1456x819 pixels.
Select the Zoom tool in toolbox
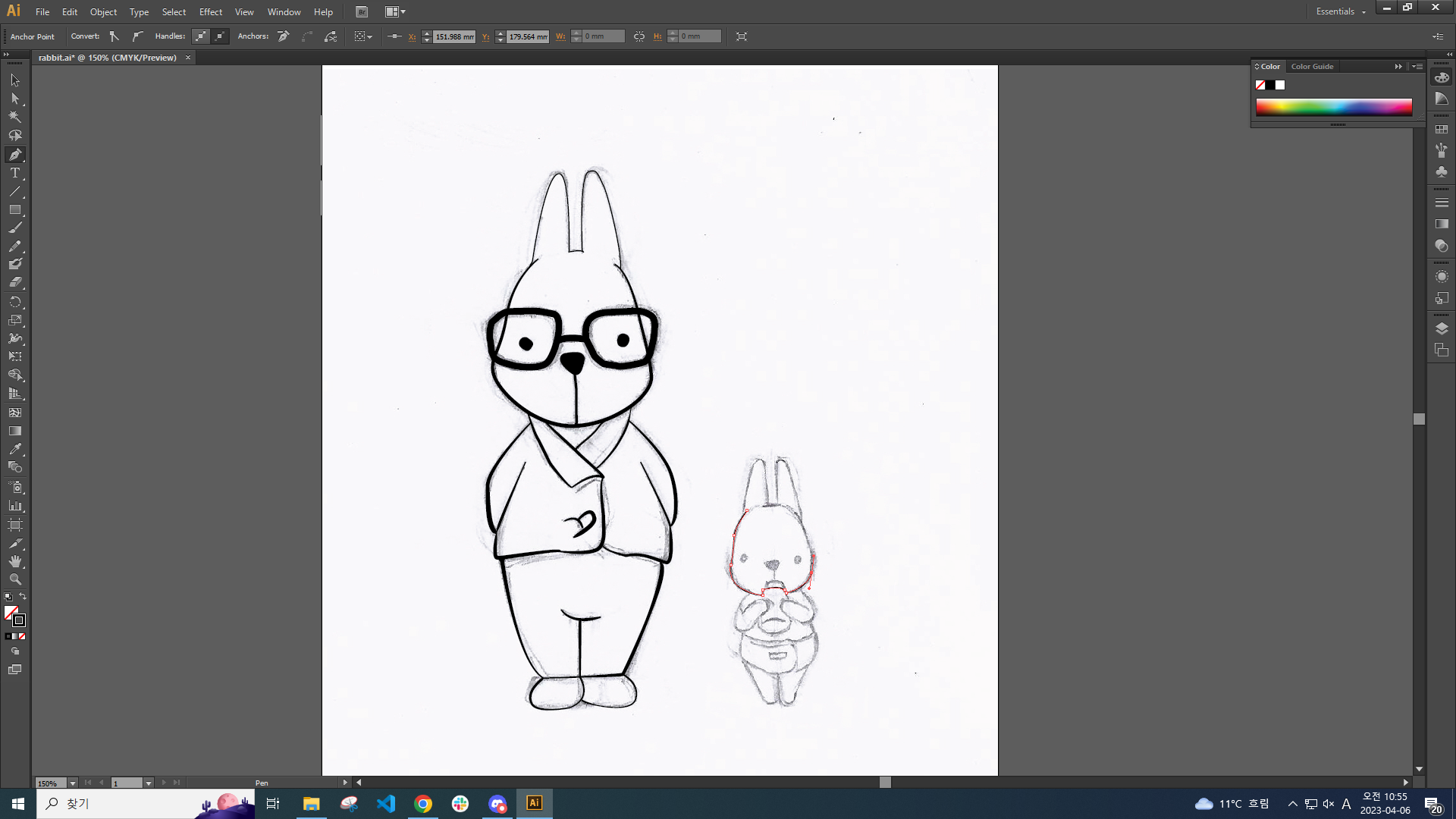point(15,579)
